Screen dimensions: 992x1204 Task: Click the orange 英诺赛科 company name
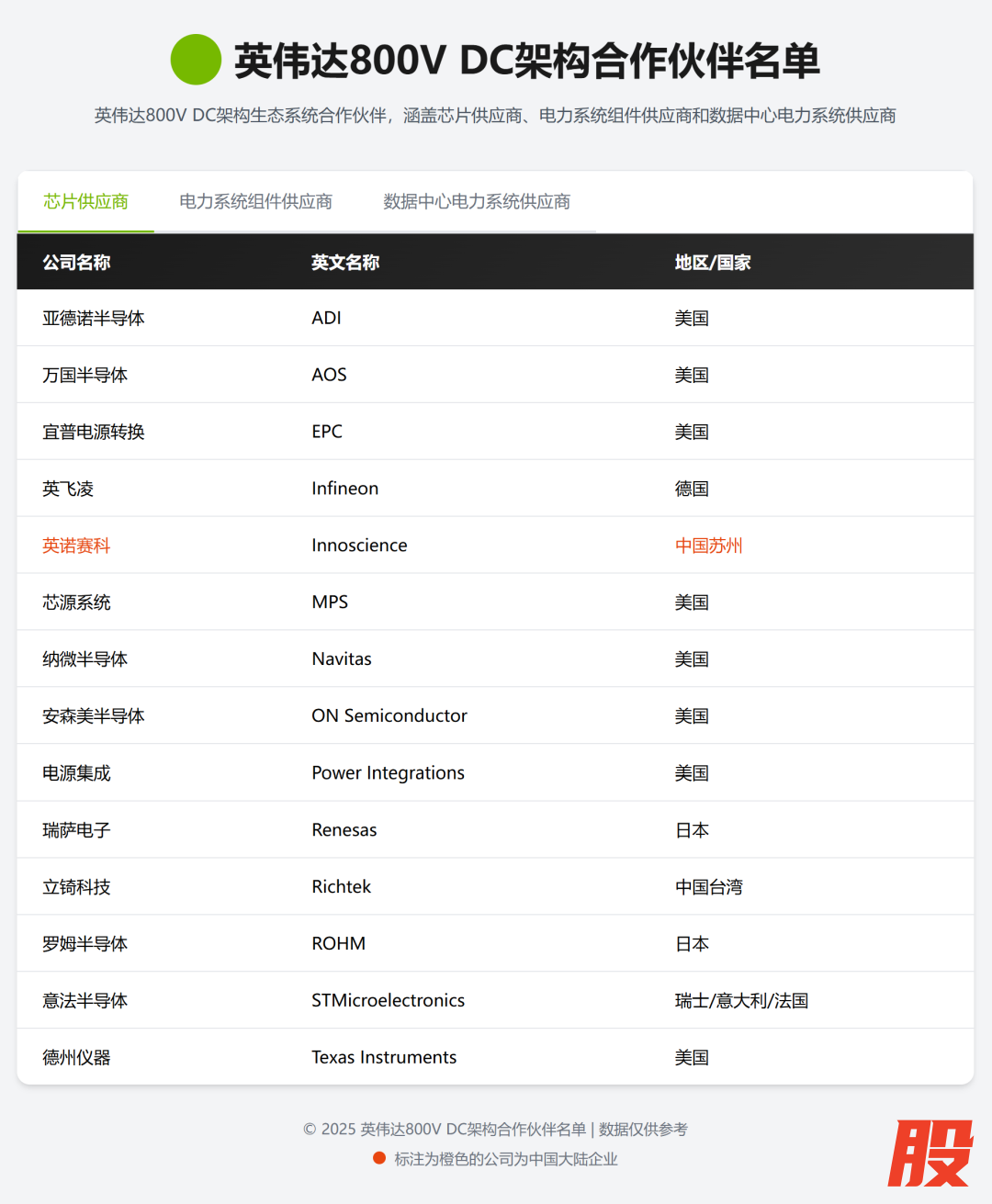pos(76,546)
